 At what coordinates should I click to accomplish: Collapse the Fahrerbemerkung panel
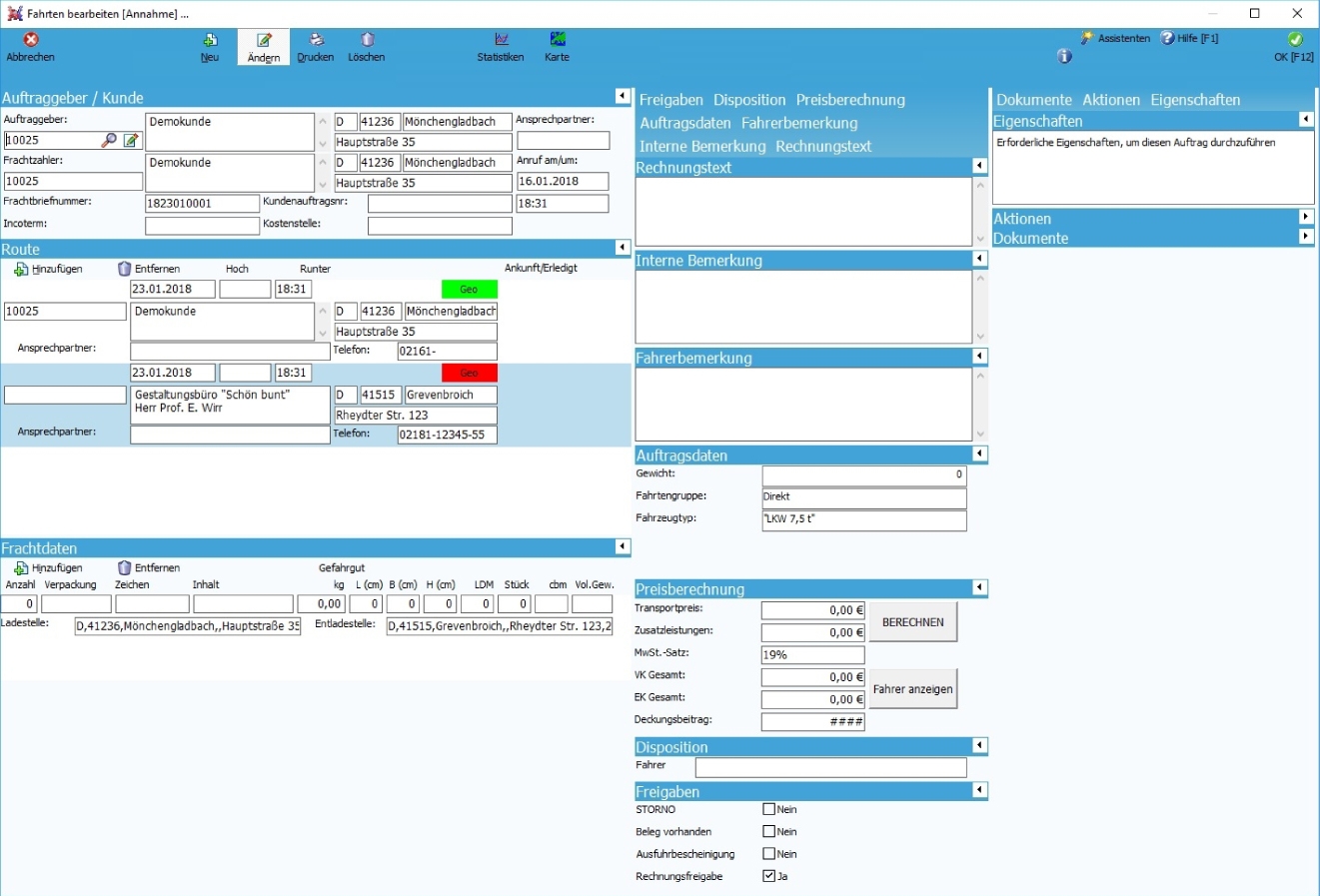(x=979, y=357)
